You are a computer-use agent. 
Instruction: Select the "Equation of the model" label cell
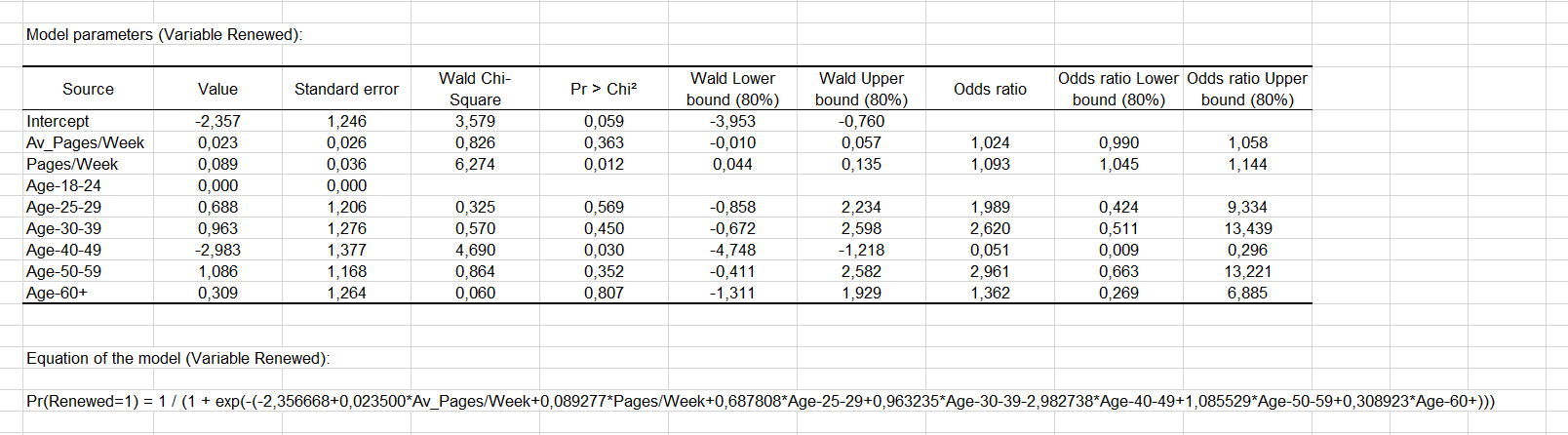pos(177,358)
